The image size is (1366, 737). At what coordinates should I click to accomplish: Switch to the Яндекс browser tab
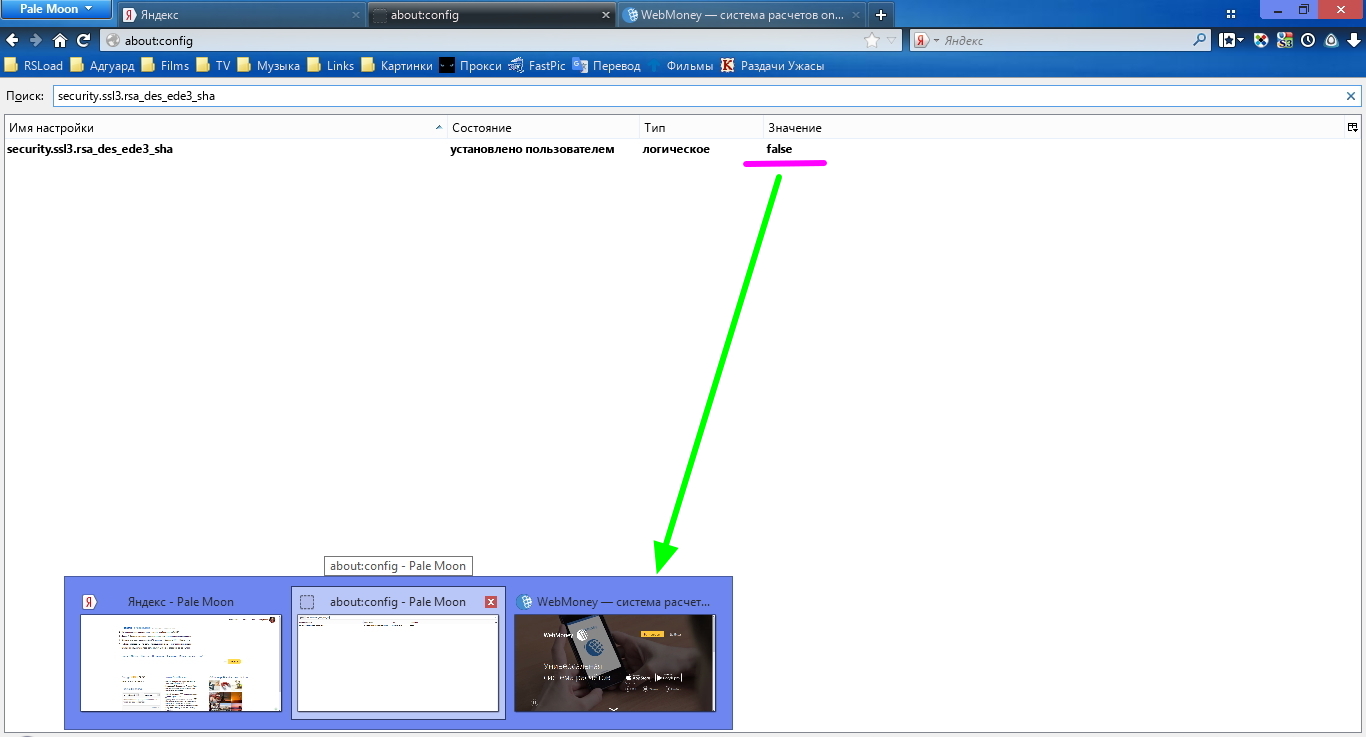pyautogui.click(x=240, y=15)
